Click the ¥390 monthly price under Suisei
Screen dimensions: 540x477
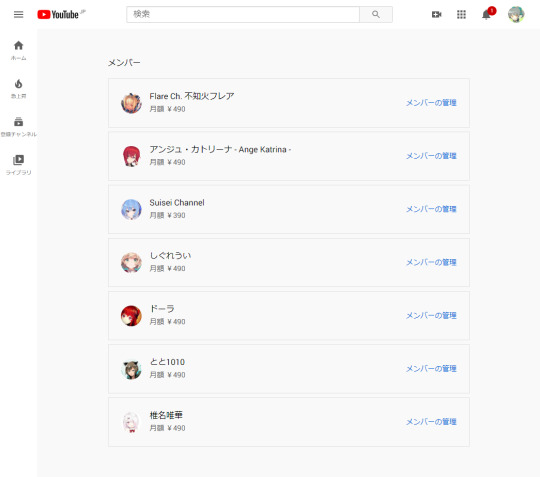pos(167,215)
